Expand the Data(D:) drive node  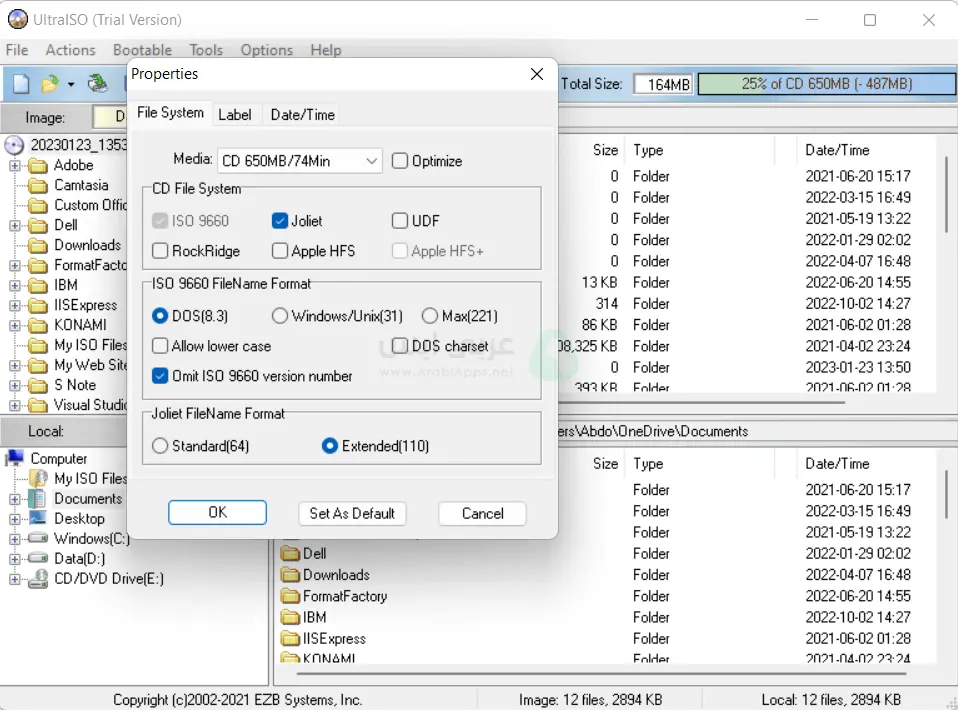[15, 559]
